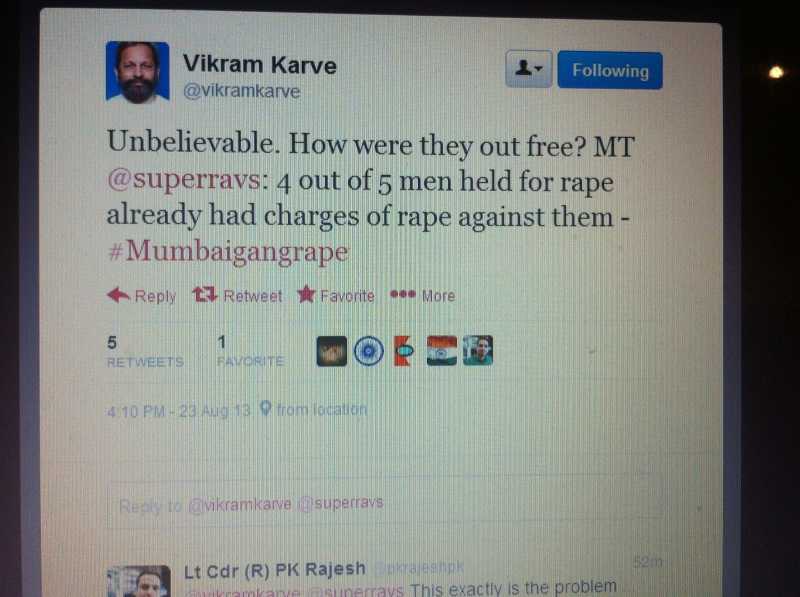Open the @vikramkarve handle link

pos(241,91)
